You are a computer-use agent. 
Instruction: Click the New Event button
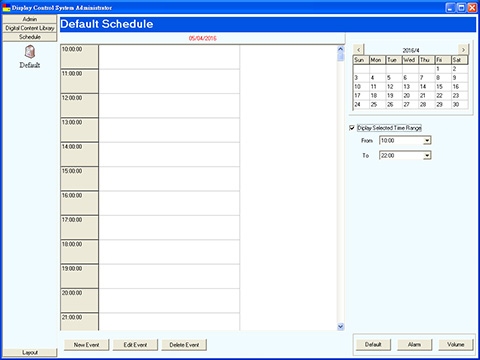click(86, 345)
